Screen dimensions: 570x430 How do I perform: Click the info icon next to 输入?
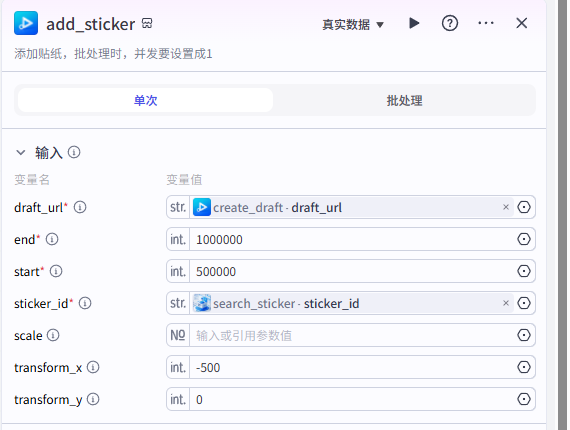[74, 152]
